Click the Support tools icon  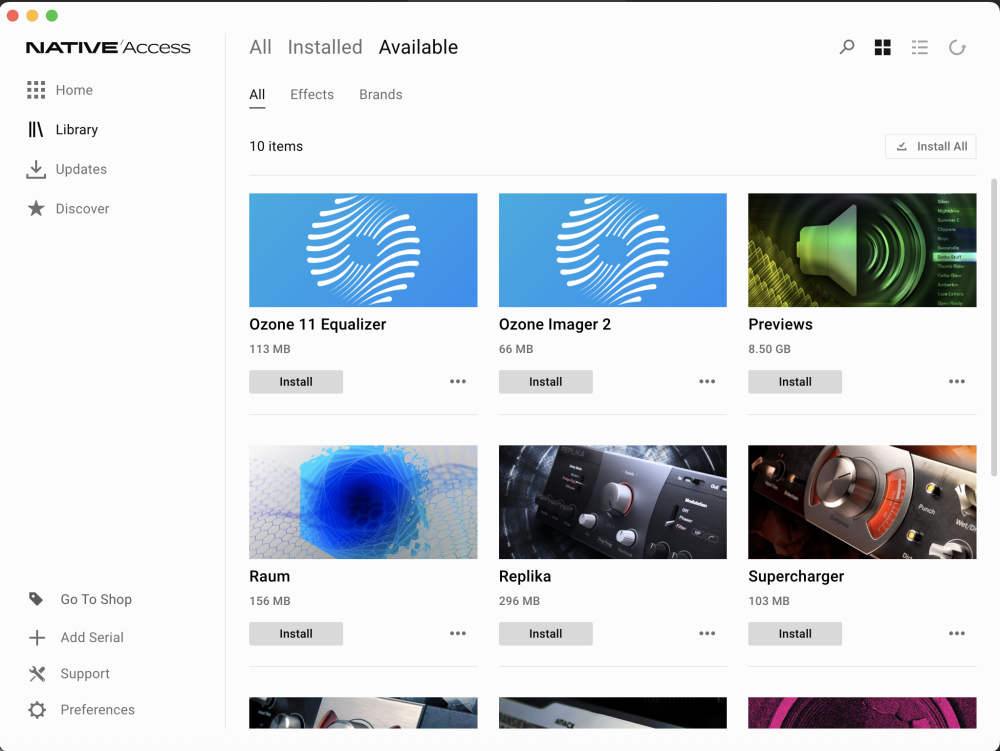point(37,674)
